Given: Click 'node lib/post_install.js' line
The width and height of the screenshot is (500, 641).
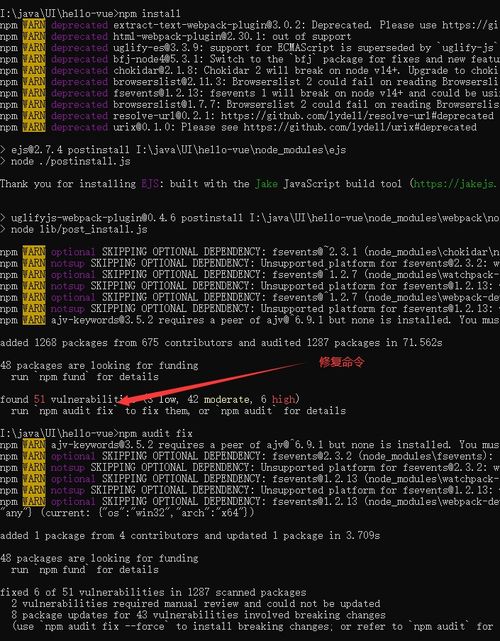Looking at the screenshot, I should point(74,229).
